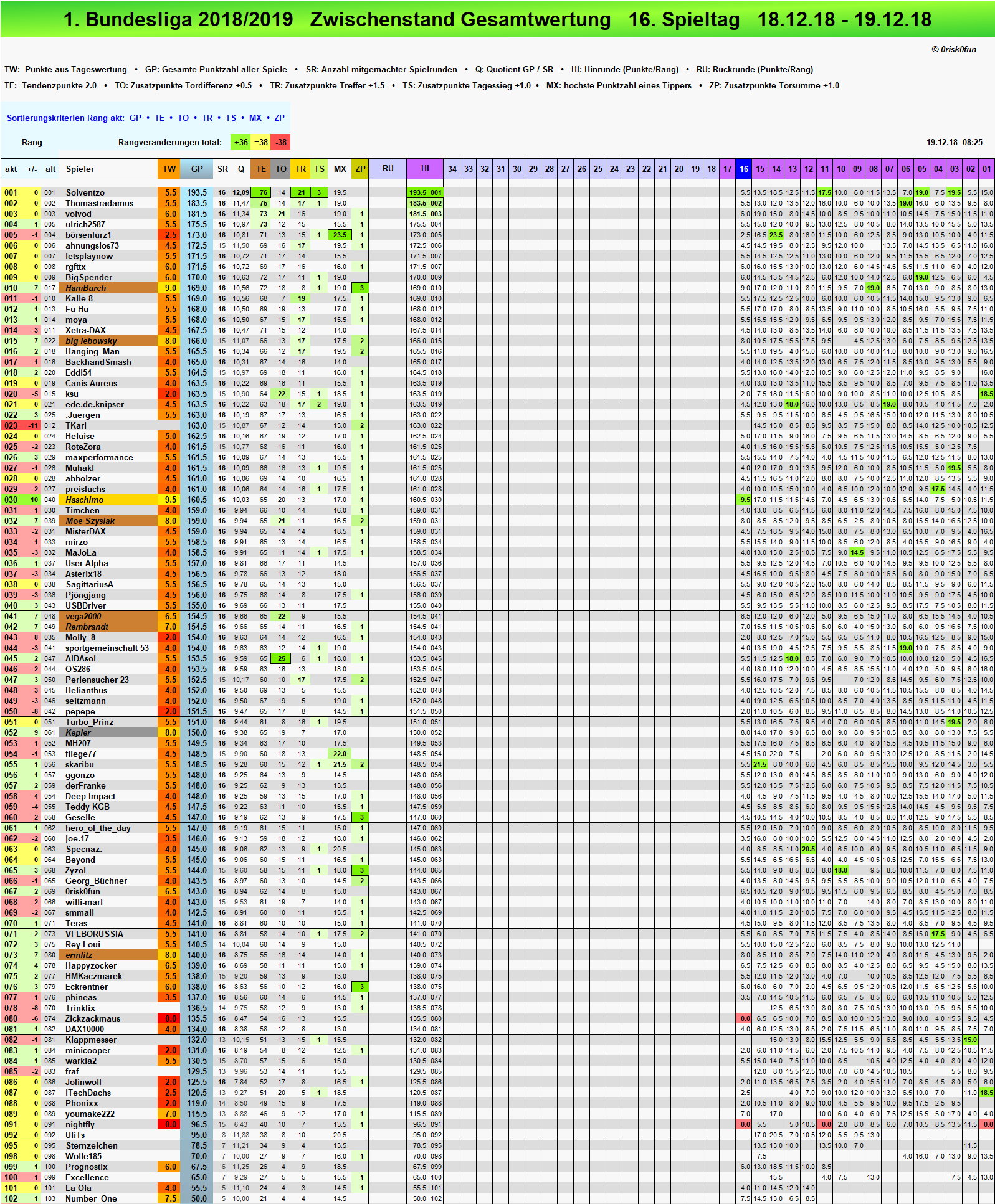This screenshot has height=1204, width=995.
Task: Click the TW column header
Action: (169, 169)
